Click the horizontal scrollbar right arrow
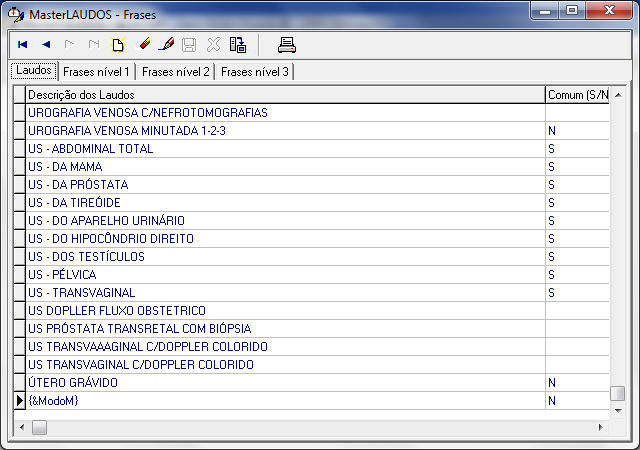The height and width of the screenshot is (450, 640). tap(600, 428)
